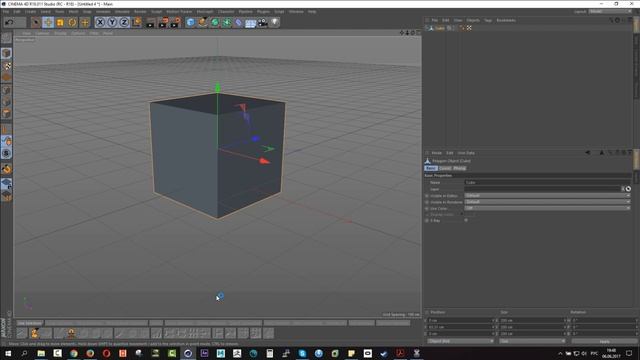Switch to Polygons mode in left palette
Viewport: 640px width, 360px height.
(x=6, y=113)
